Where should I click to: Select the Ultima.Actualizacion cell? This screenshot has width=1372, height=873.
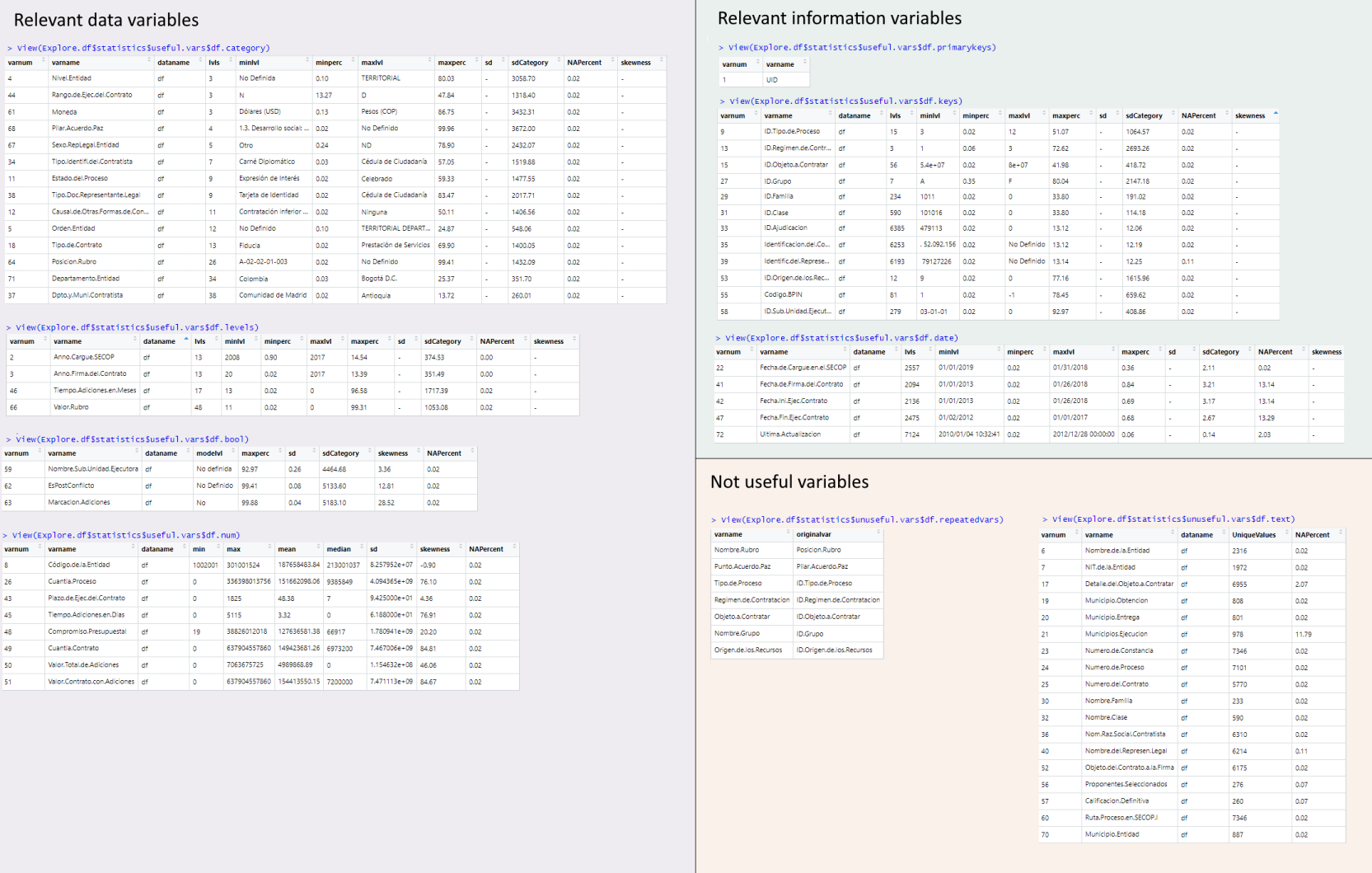[790, 434]
